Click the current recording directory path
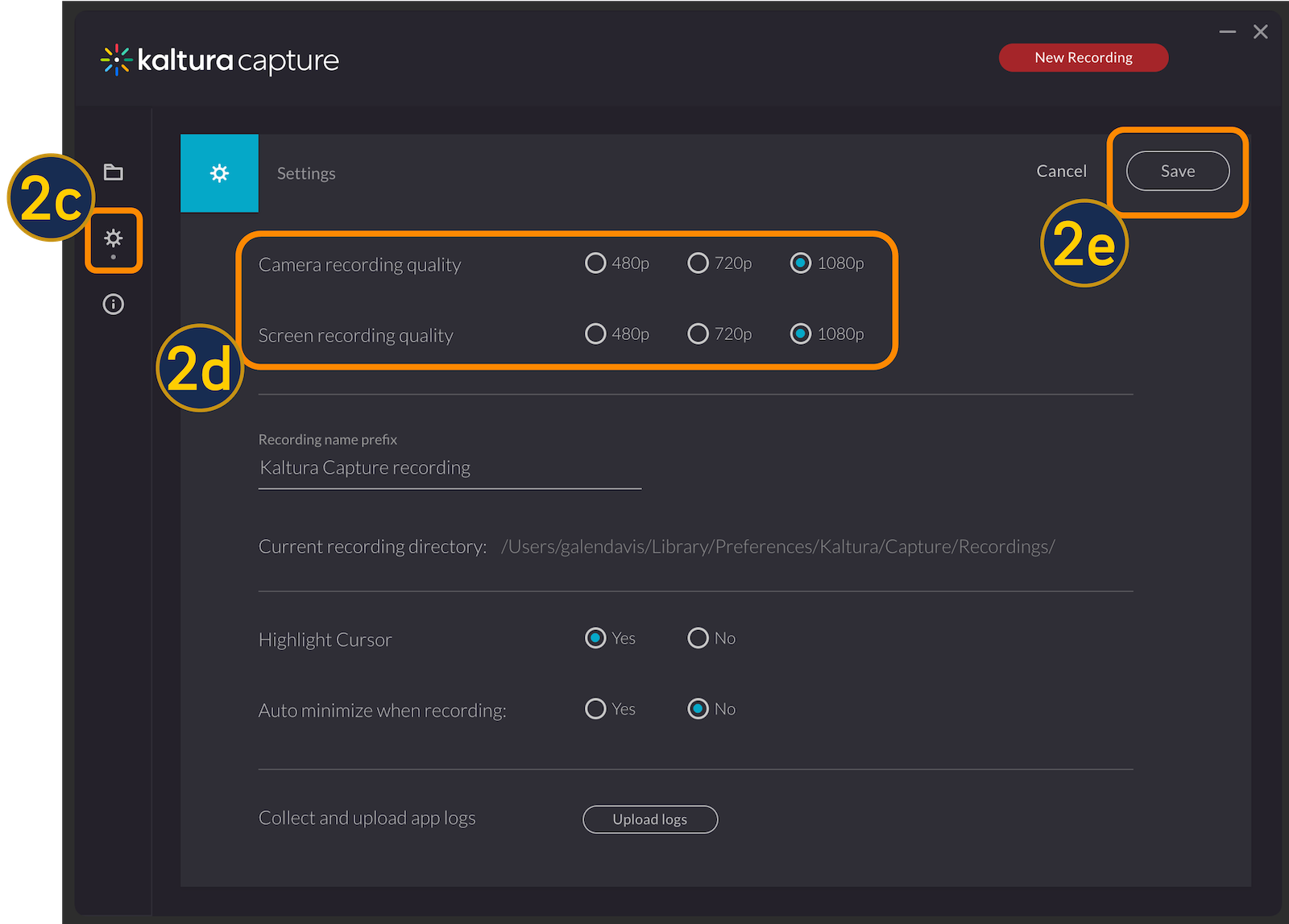 point(778,547)
